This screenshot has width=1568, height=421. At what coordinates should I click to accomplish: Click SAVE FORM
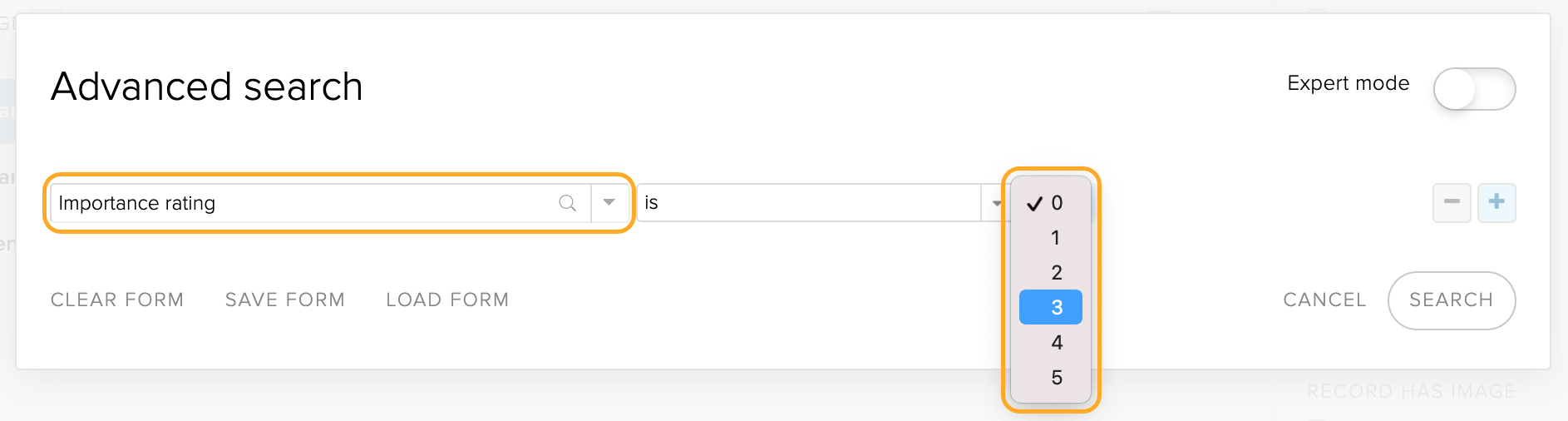point(285,300)
